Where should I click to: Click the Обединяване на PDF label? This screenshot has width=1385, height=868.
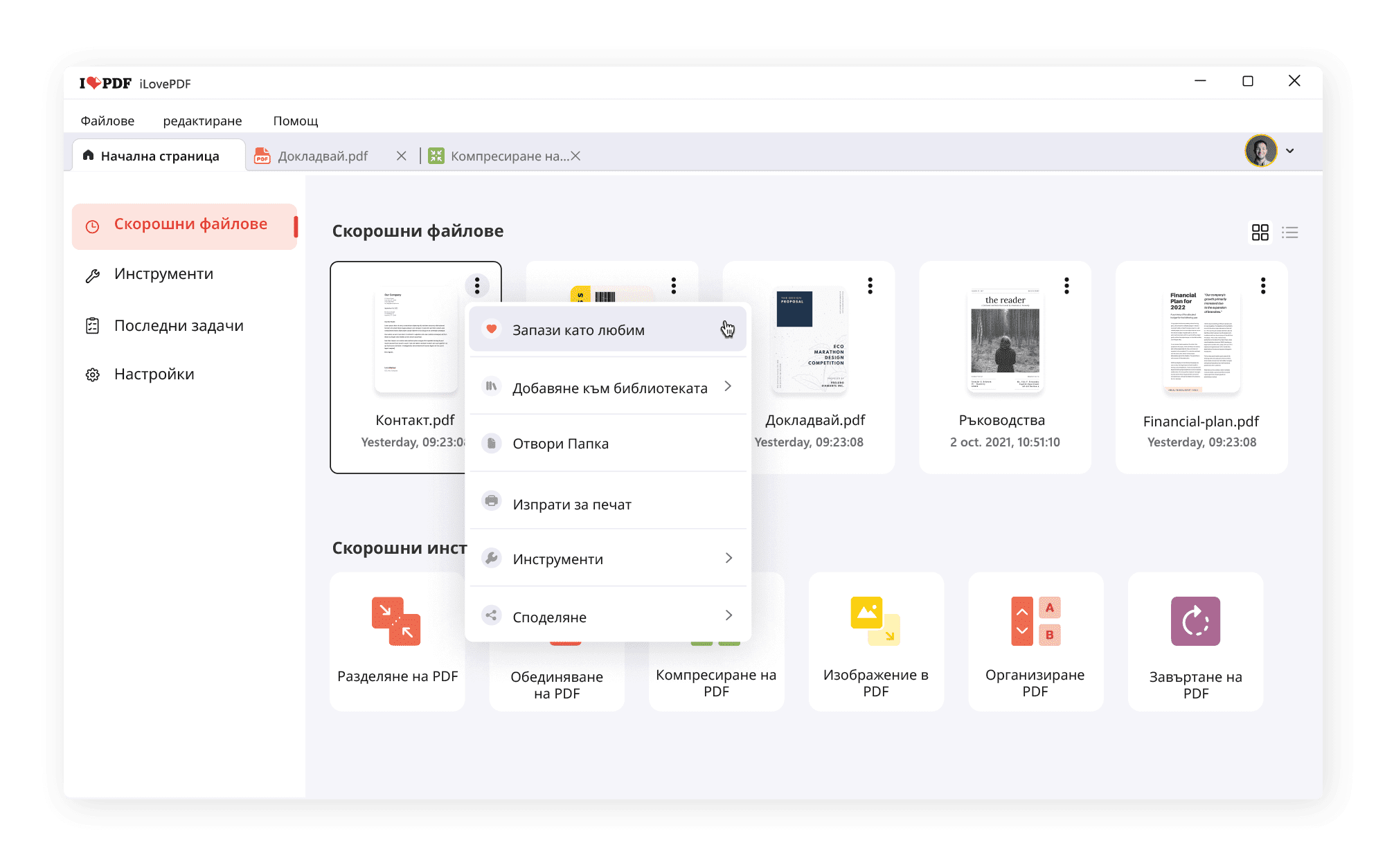tap(557, 685)
